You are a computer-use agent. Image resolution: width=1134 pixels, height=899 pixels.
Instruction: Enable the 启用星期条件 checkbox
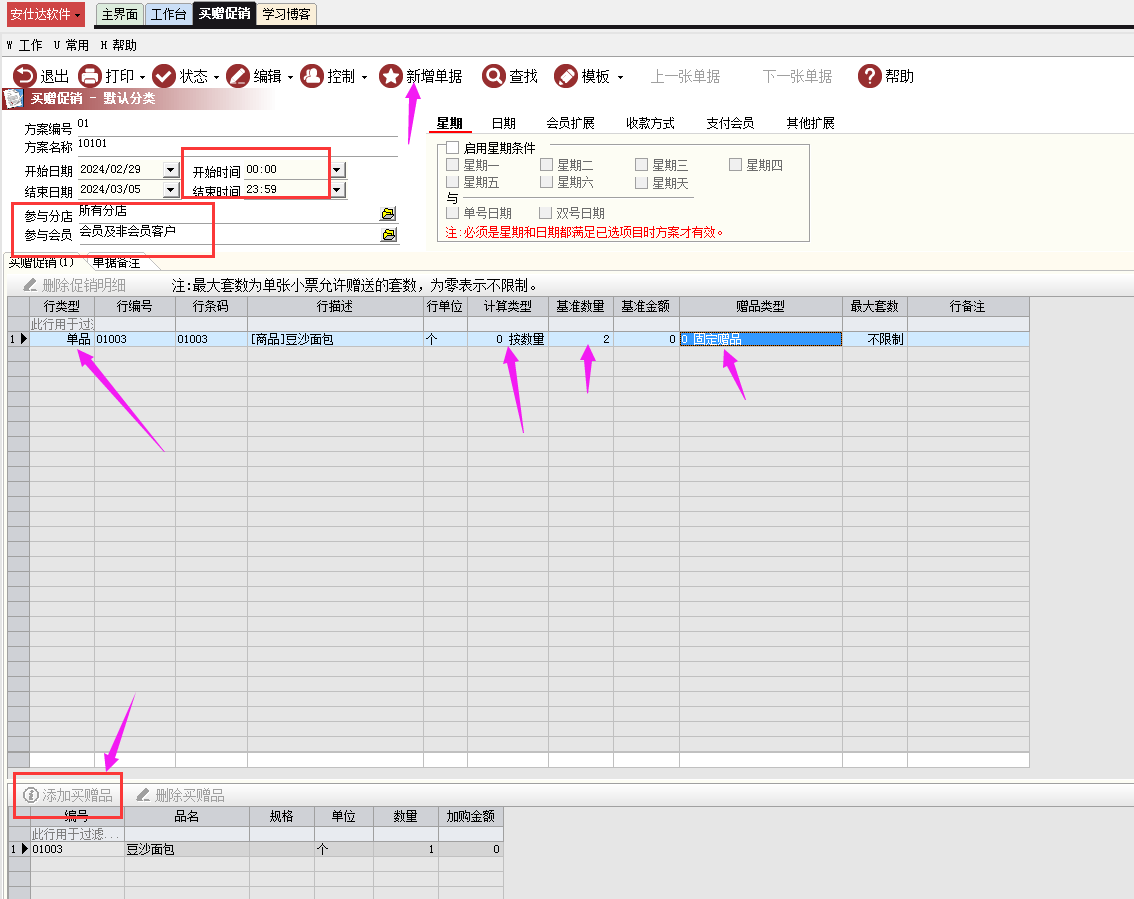453,148
